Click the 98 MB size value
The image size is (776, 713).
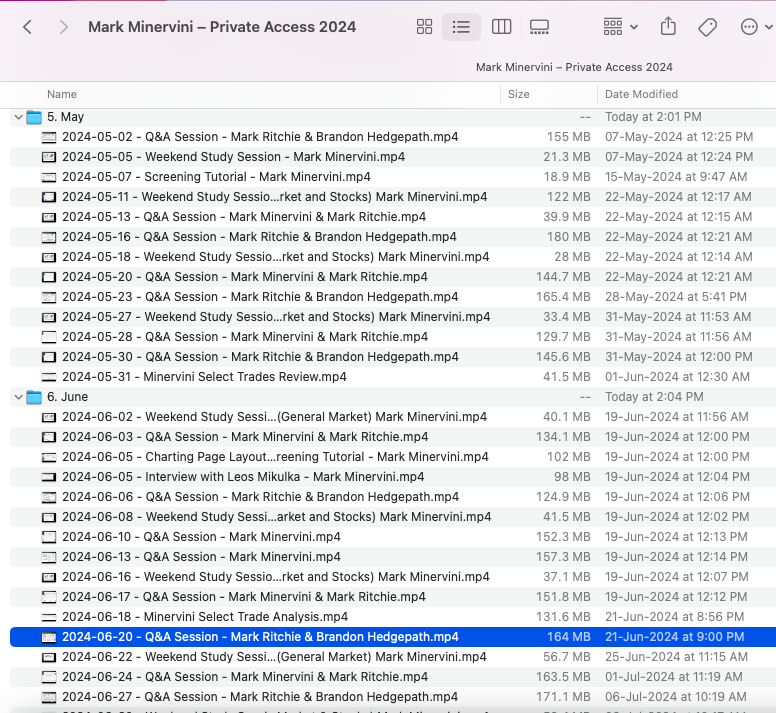pos(572,477)
